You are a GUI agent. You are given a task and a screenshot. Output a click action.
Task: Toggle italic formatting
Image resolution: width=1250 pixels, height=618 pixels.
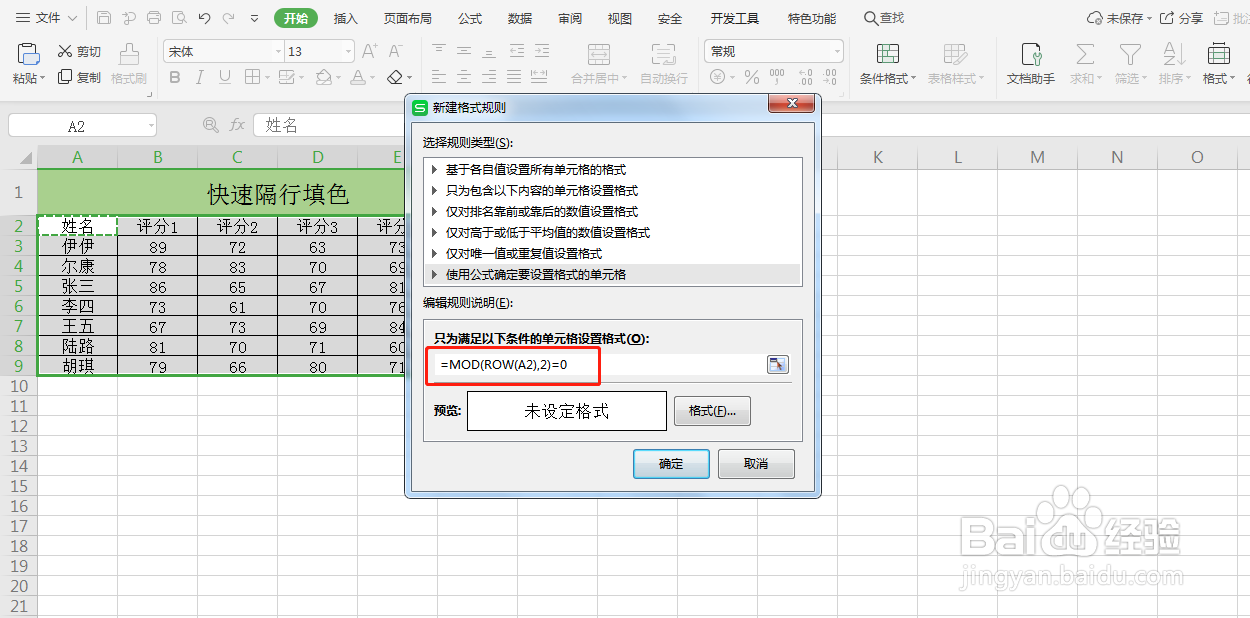click(200, 77)
